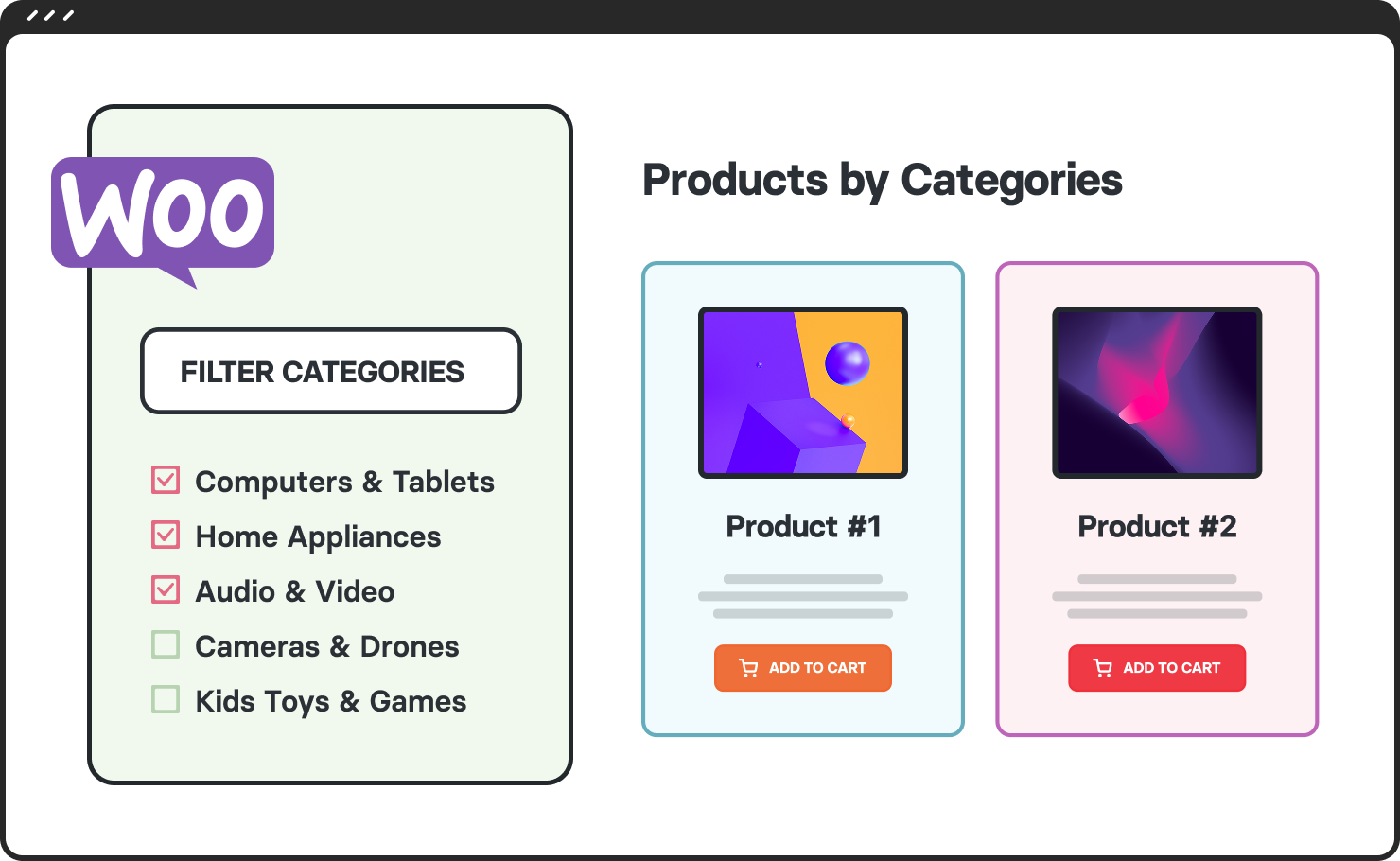Open the Product #1 tablet image

coord(802,392)
